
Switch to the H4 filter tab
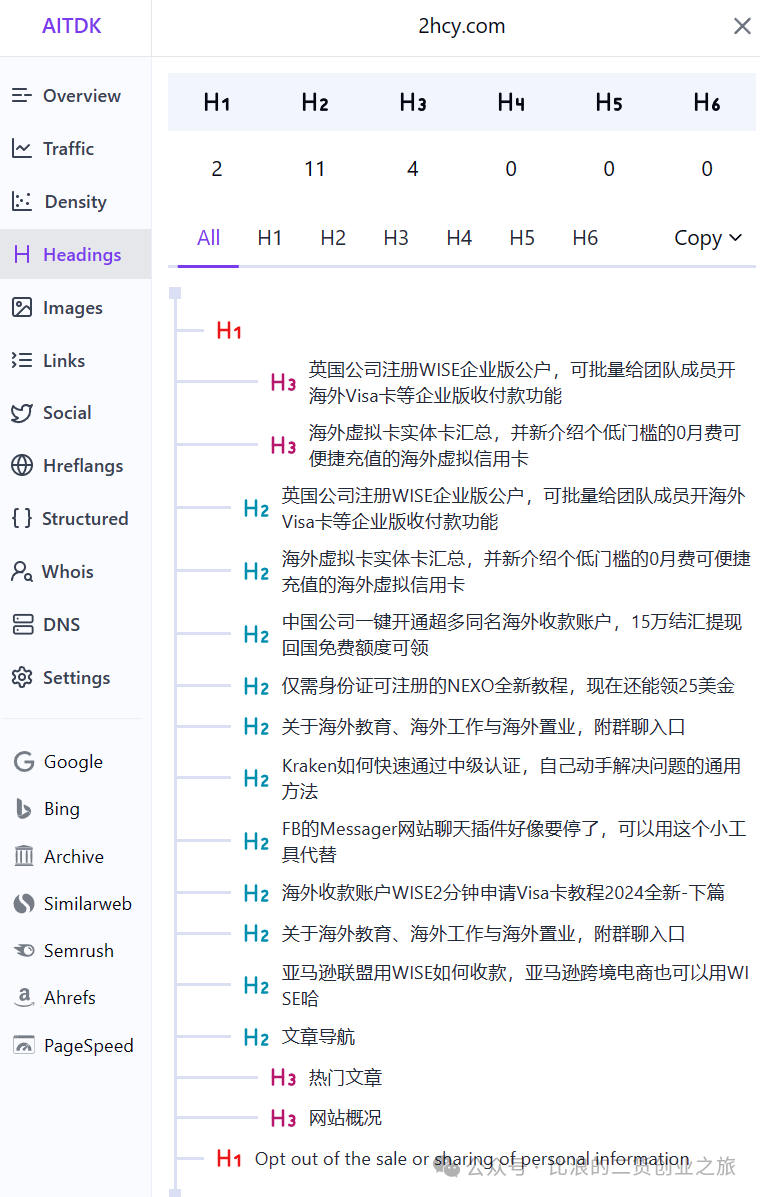pos(459,238)
